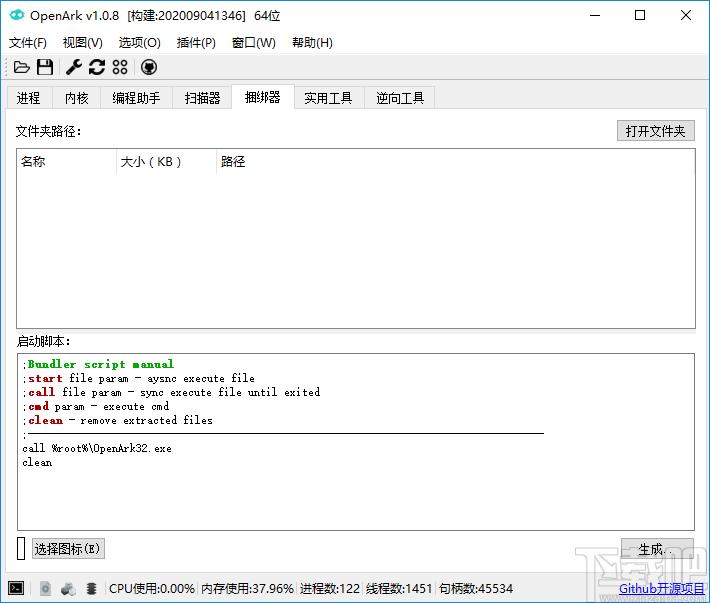Click the 大小 ( KB ) column header
The height and width of the screenshot is (603, 710).
(167, 161)
